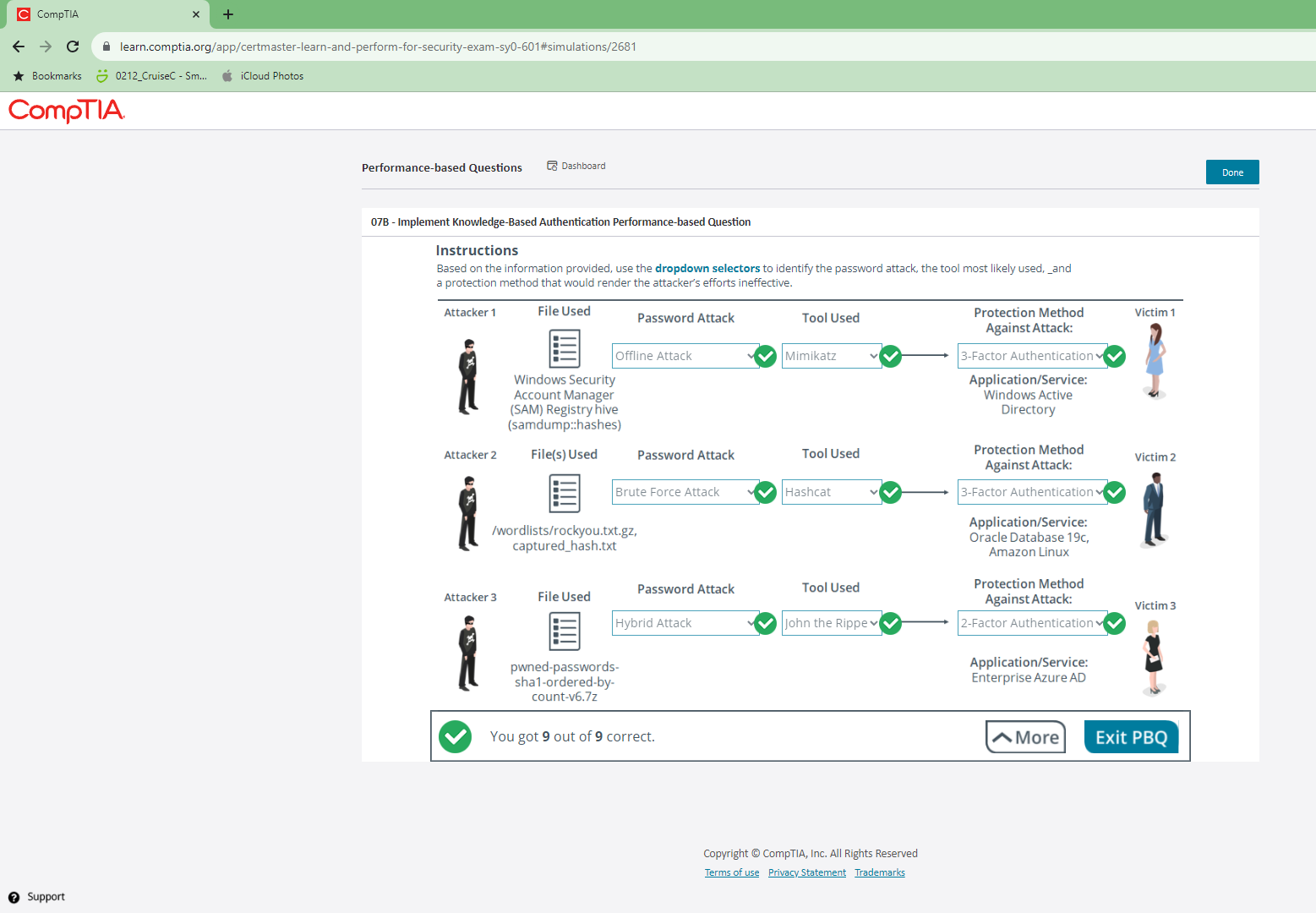Open the Privacy Statement link
The image size is (1316, 913).
click(806, 872)
